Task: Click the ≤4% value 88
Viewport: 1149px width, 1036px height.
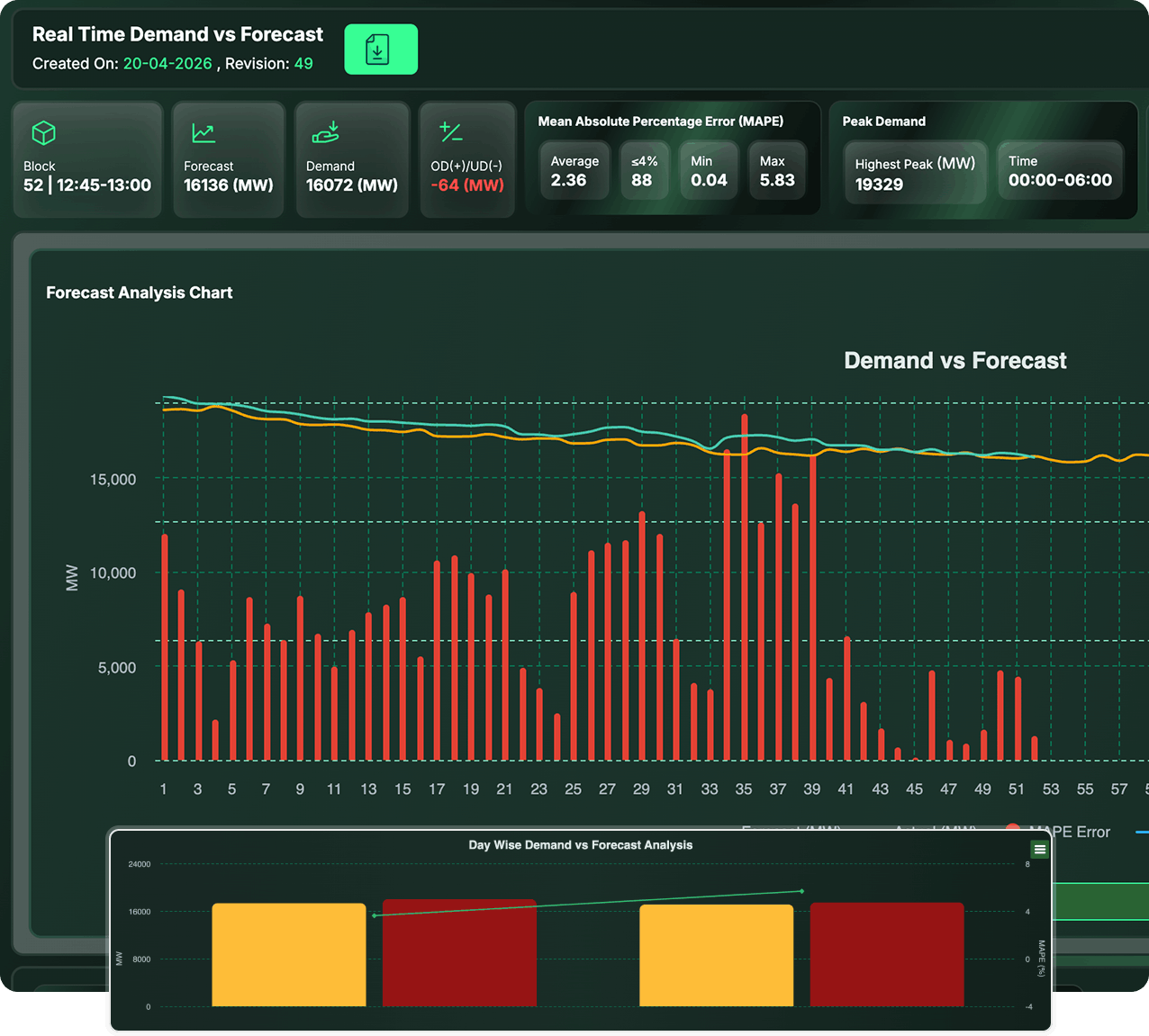Action: tap(642, 180)
